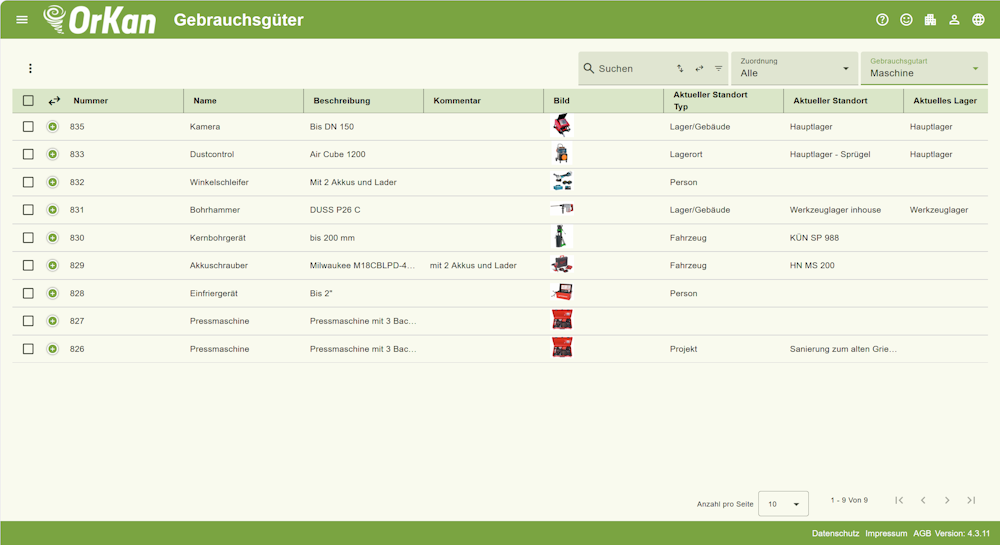Viewport: 1000px width, 545px height.
Task: Click the 'Hauptlager - Sprügel' cell
Action: (x=830, y=154)
